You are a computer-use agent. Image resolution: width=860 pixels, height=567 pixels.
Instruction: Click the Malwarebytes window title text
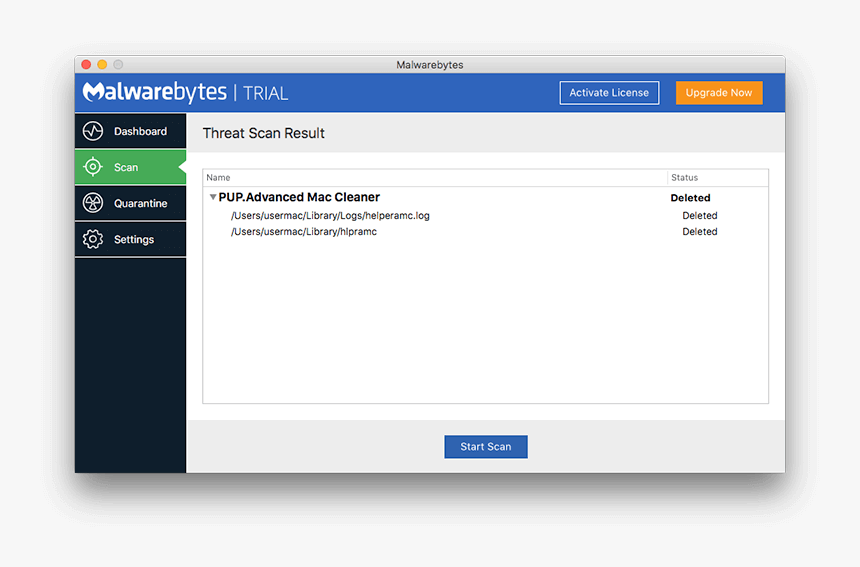pos(429,65)
